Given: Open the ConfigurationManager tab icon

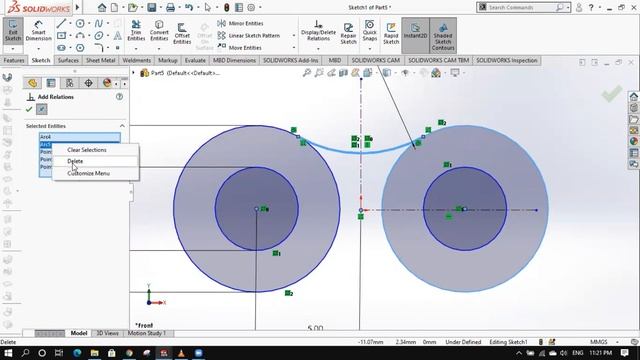Looking at the screenshot, I should (x=70, y=83).
